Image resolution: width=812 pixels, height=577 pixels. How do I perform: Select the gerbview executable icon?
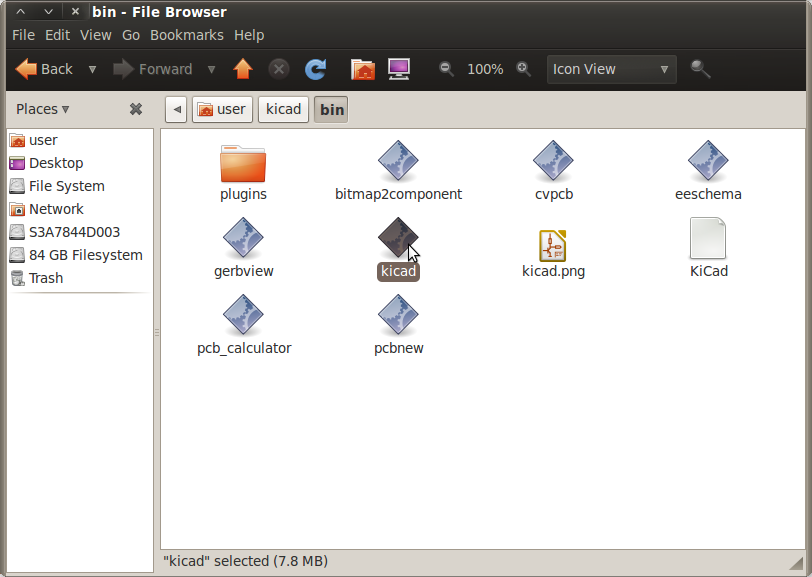tap(243, 238)
